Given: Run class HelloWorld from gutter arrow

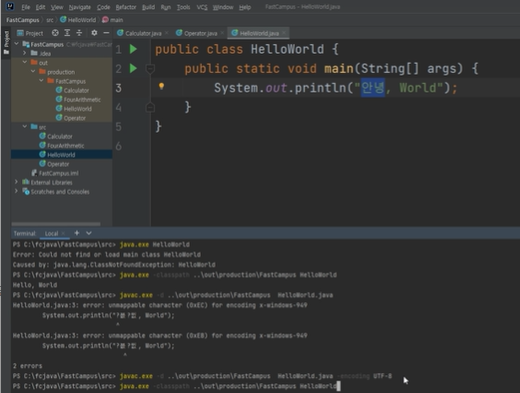Looking at the screenshot, I should pos(133,49).
